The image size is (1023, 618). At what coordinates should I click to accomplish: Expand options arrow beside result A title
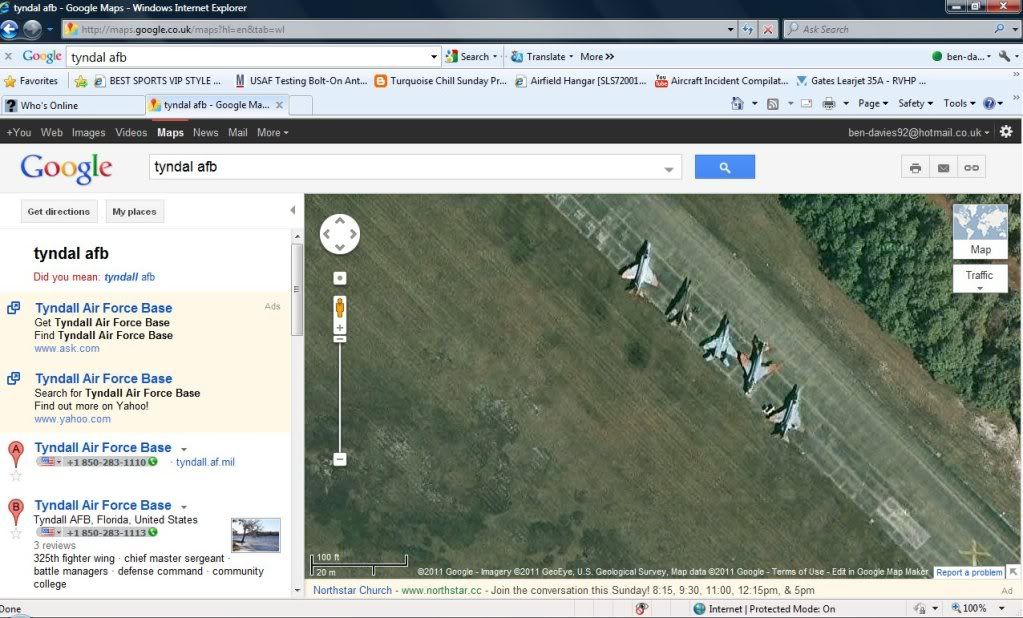click(x=184, y=449)
